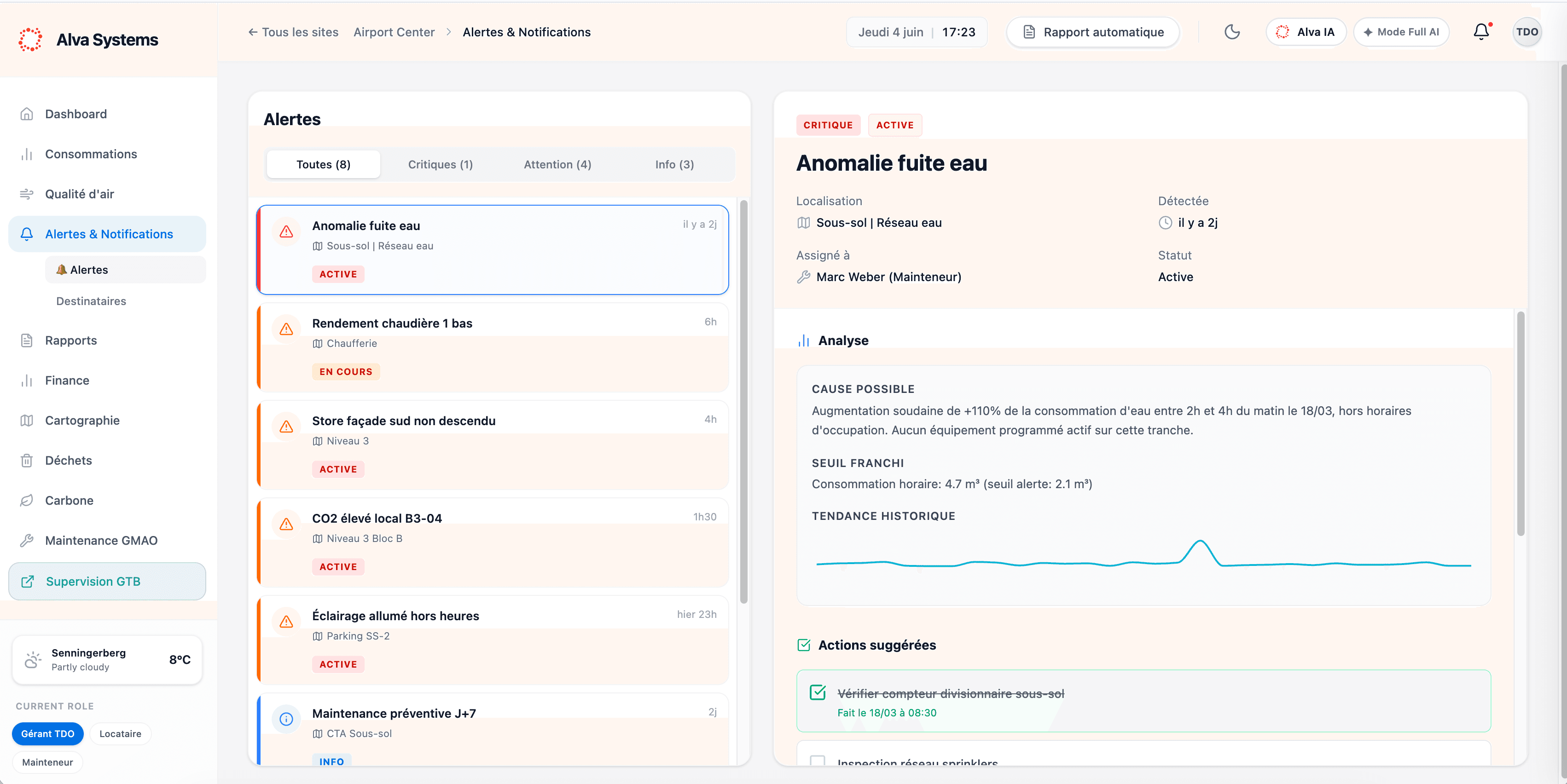1567x784 pixels.
Task: Click the Alva Systems logo icon
Action: pyautogui.click(x=30, y=40)
